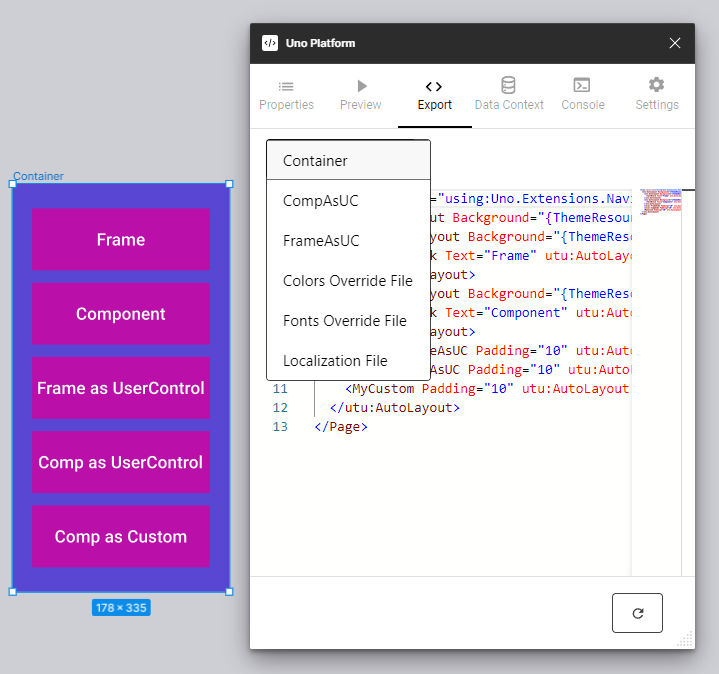Click the Container frame label
719x674 pixels.
coord(38,176)
